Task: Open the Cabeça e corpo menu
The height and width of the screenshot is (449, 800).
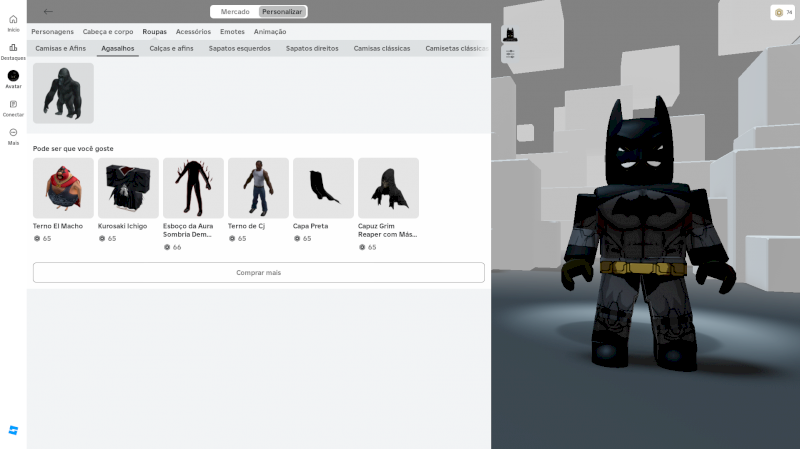Action: tap(108, 32)
